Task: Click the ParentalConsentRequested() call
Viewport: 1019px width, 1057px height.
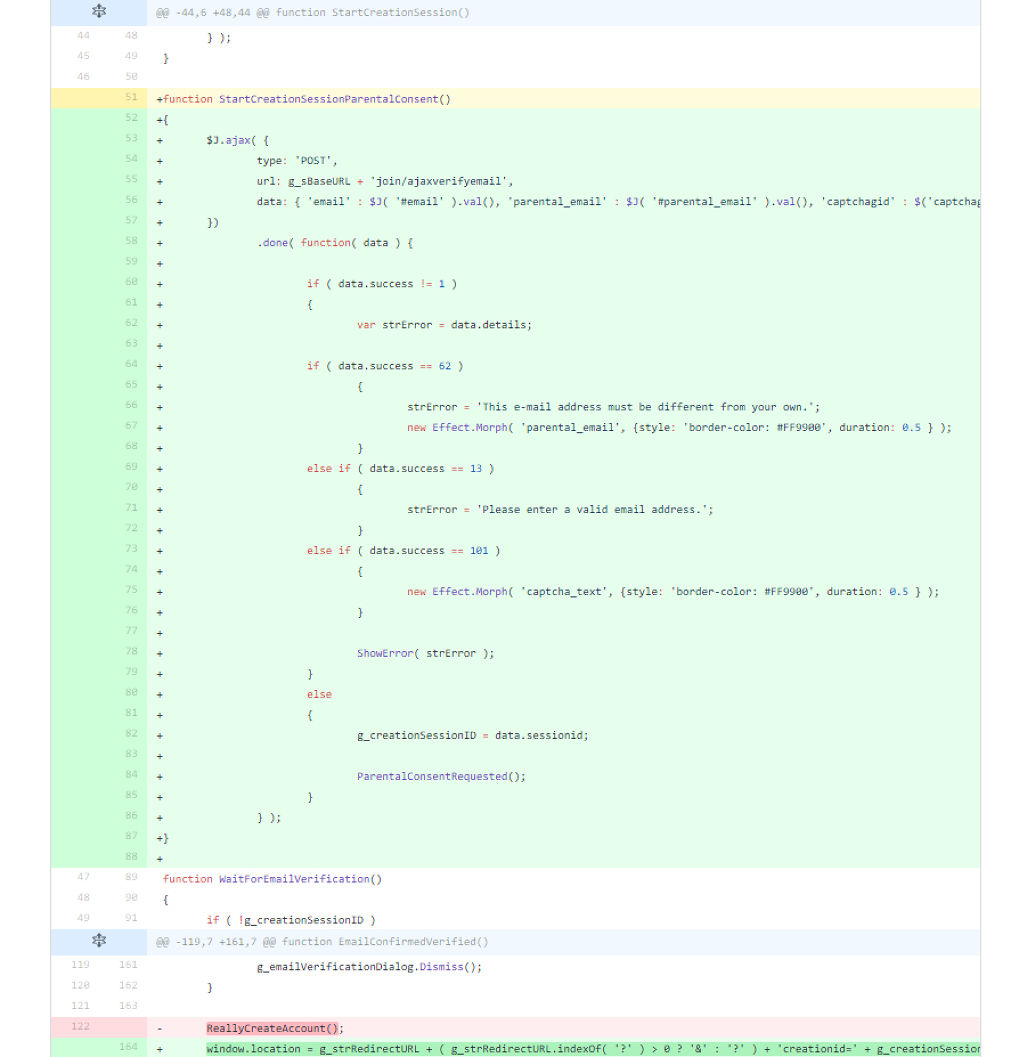Action: point(440,776)
